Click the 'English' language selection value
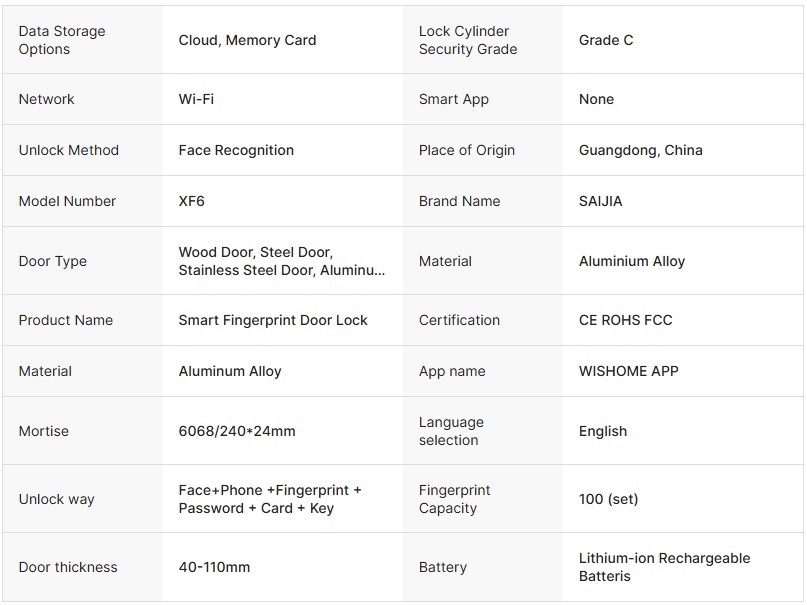Screen dimensions: 807x605 click(602, 431)
